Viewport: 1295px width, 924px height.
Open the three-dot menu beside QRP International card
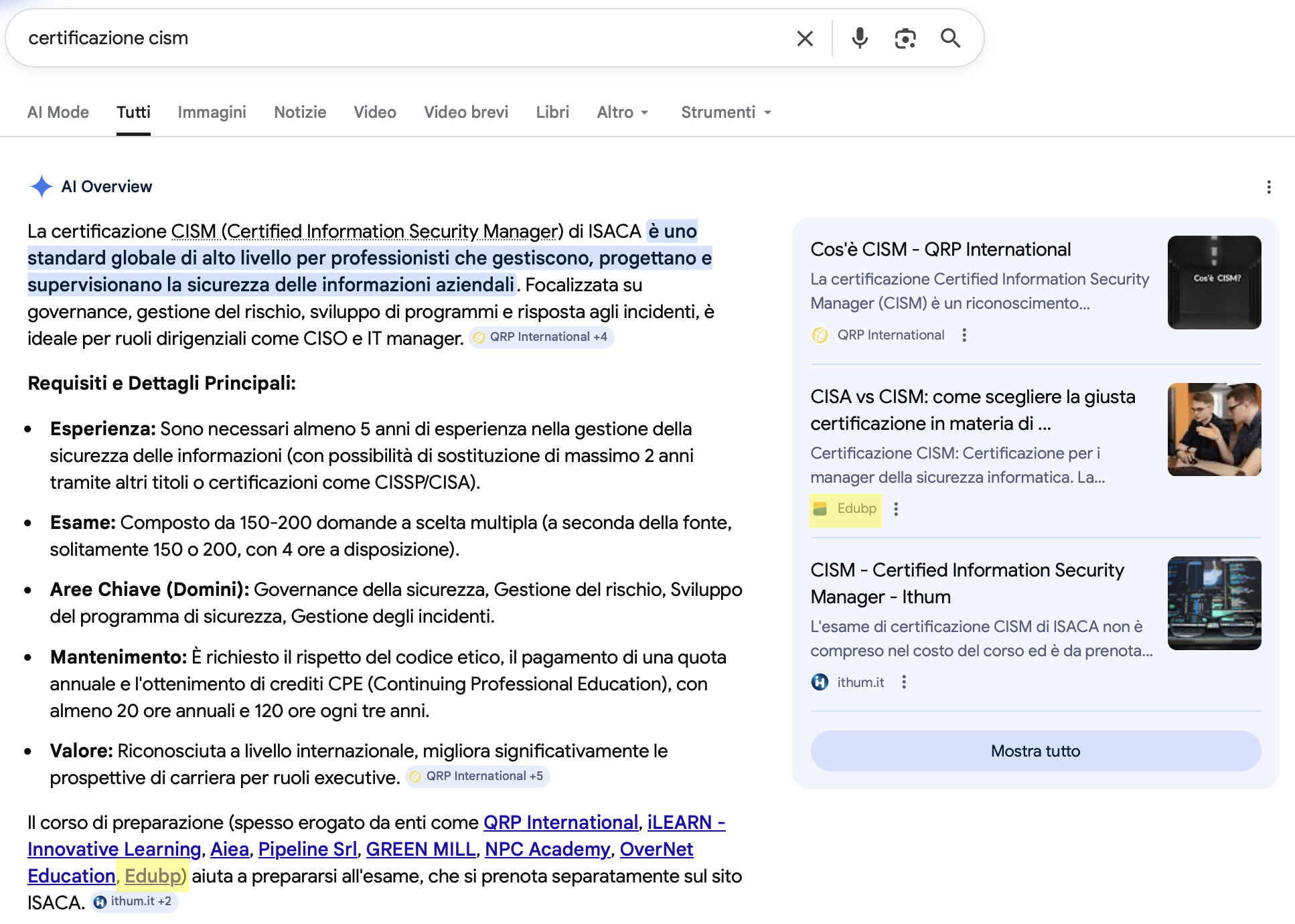pyautogui.click(x=964, y=335)
